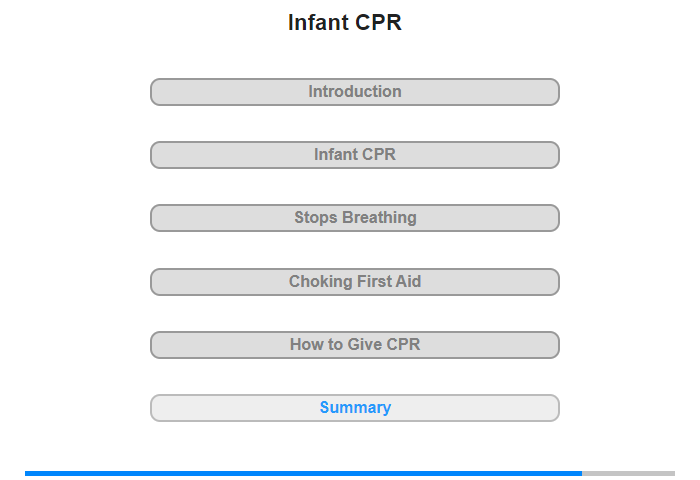The width and height of the screenshot is (700, 480).
Task: Click the Infant CPR page title
Action: 345,22
